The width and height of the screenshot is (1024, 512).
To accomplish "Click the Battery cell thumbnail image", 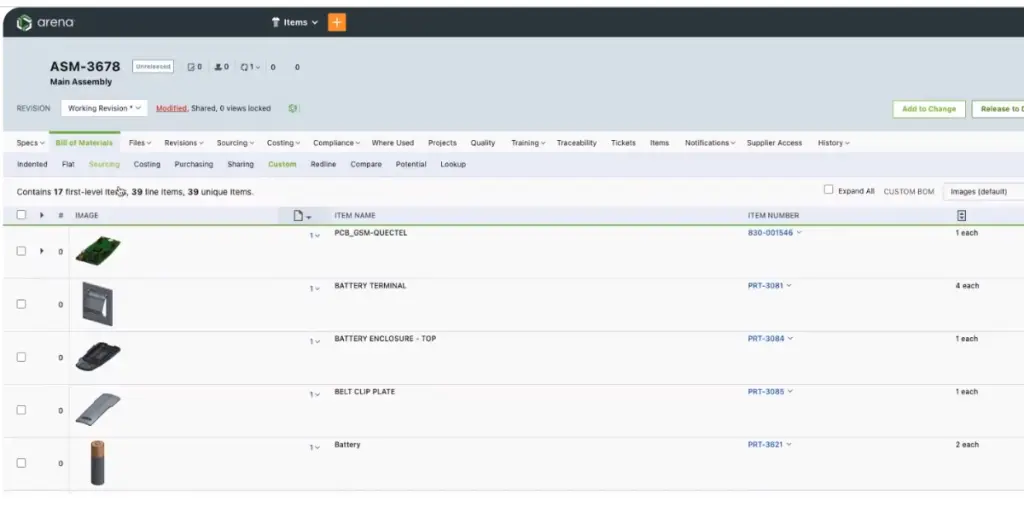I will 97,463.
